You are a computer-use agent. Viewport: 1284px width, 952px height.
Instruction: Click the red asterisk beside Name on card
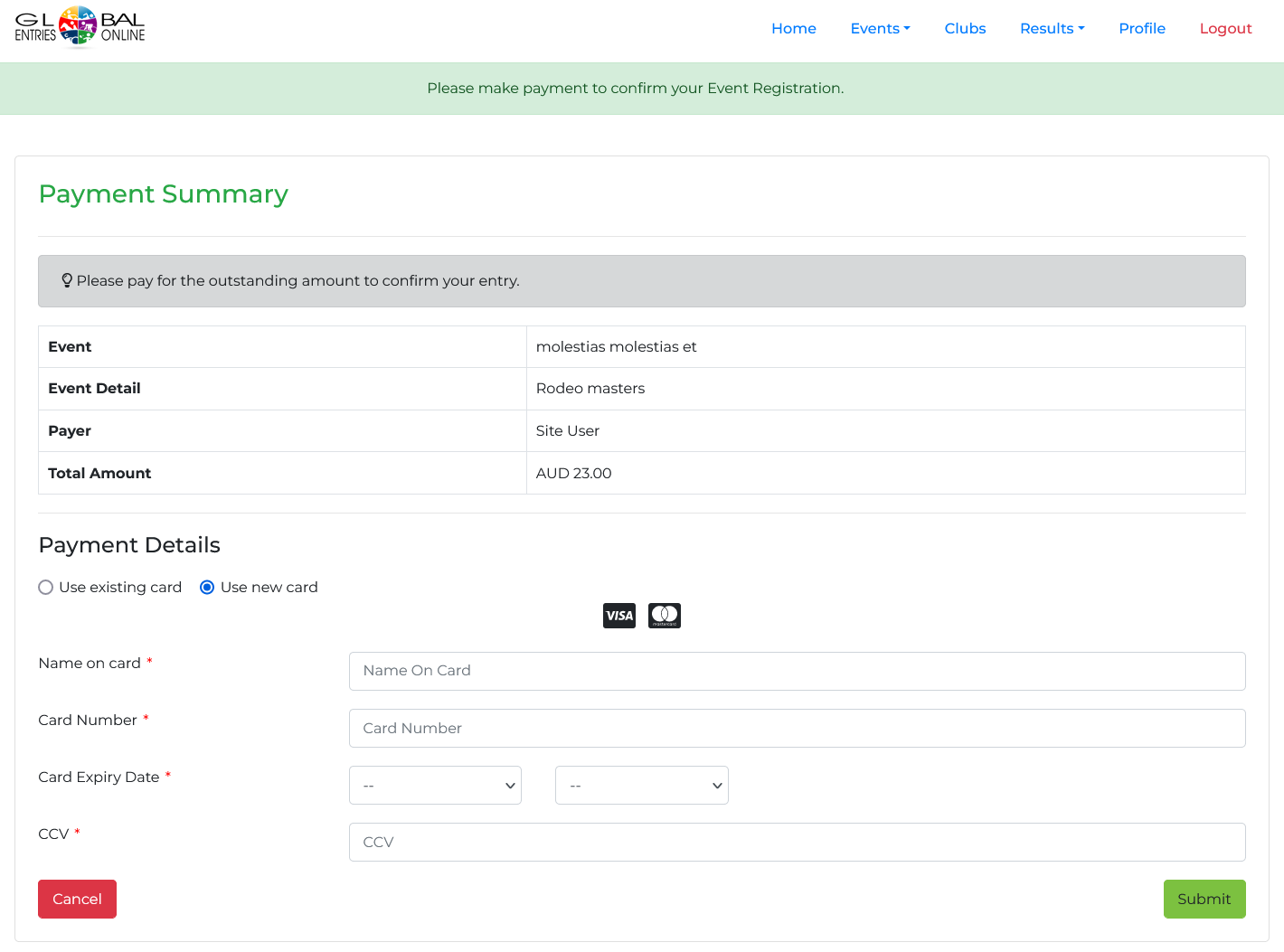(x=148, y=659)
